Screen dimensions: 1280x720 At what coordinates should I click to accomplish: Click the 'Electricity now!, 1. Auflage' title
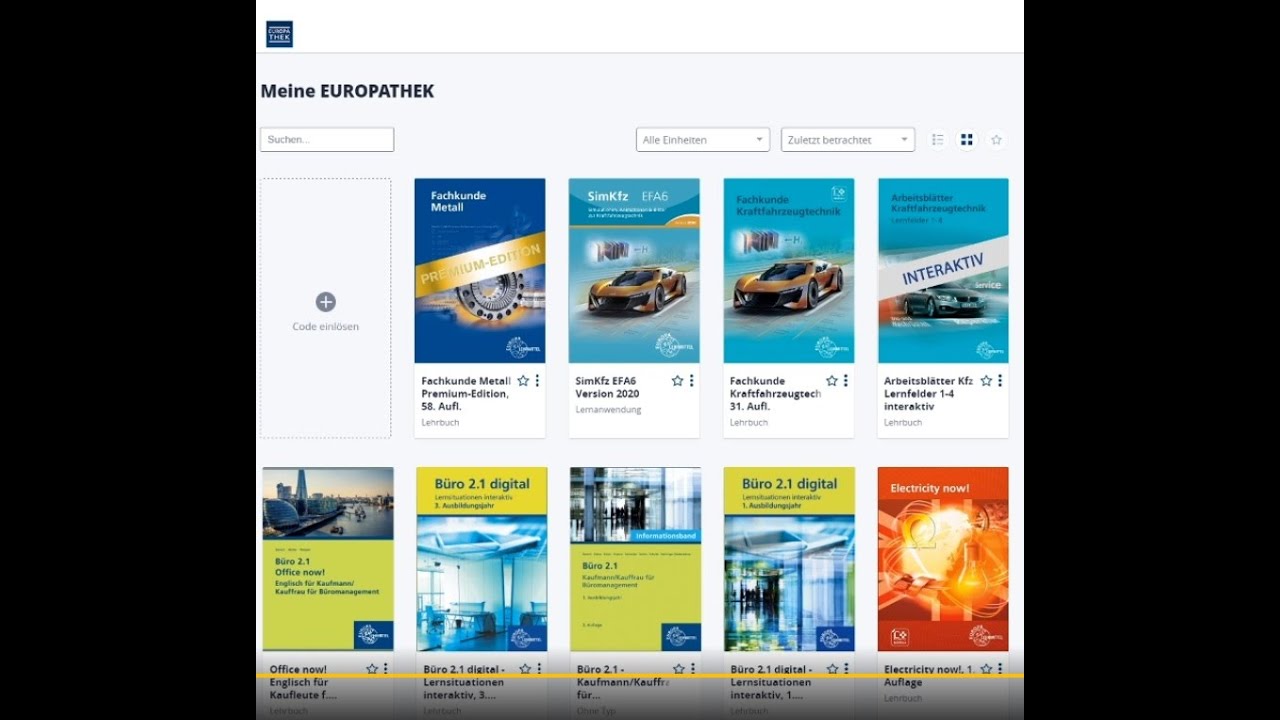929,676
